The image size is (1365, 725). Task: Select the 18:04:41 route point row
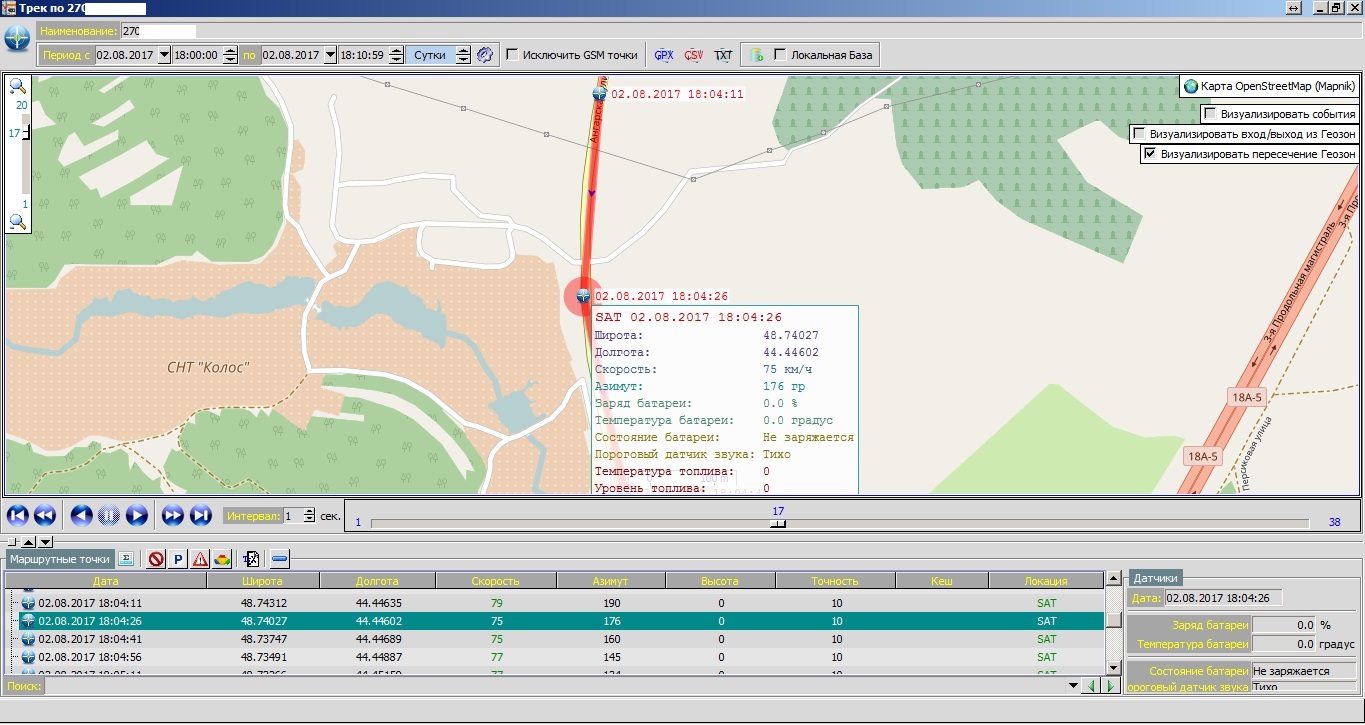[x=90, y=639]
